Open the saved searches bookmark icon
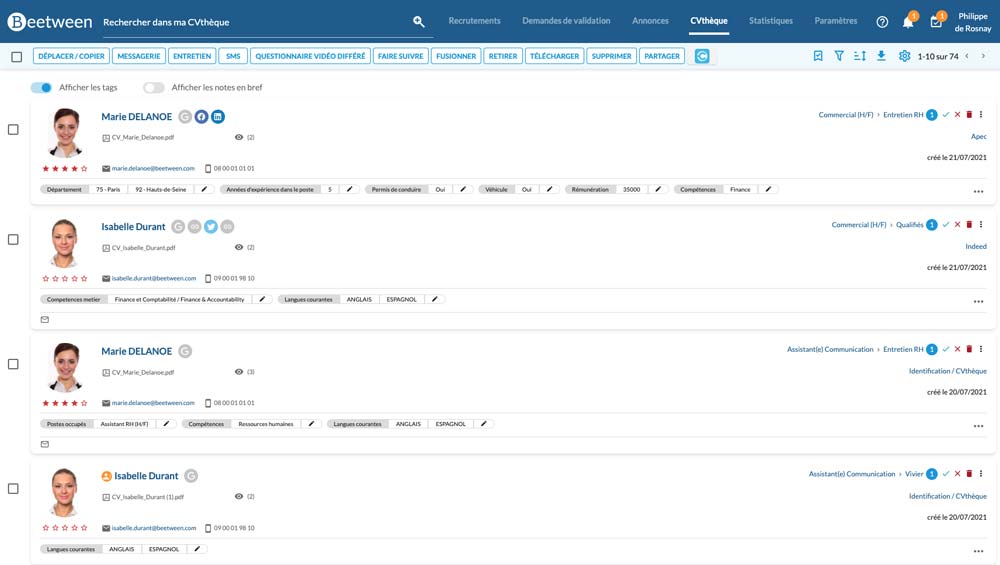Viewport: 1000px width, 565px height. [x=818, y=56]
